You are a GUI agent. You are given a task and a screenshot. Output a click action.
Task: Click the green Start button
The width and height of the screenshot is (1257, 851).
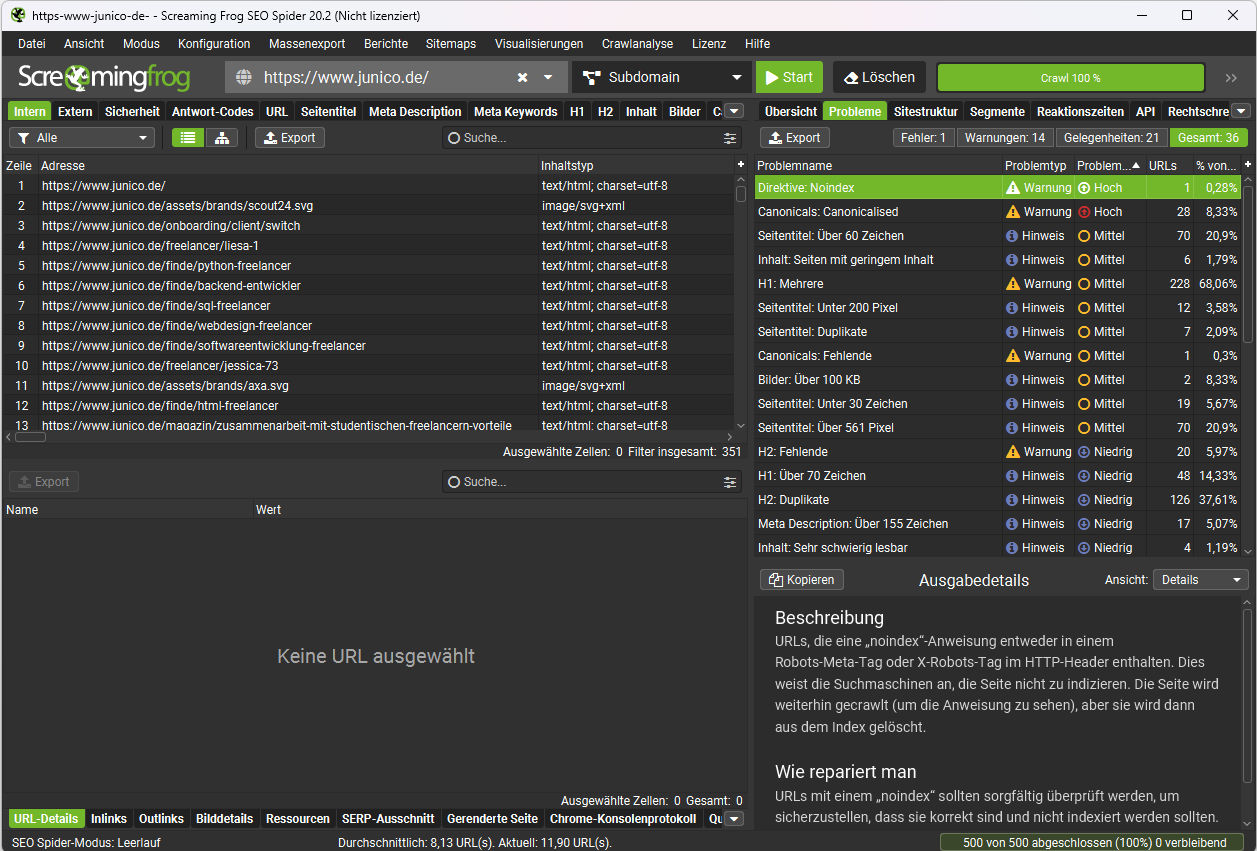coord(789,78)
